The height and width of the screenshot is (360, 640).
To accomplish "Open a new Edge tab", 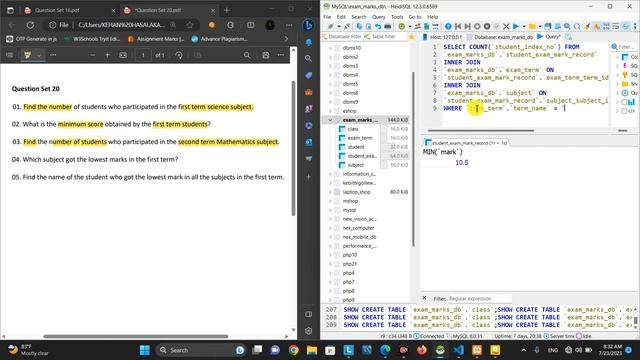I will coord(227,10).
